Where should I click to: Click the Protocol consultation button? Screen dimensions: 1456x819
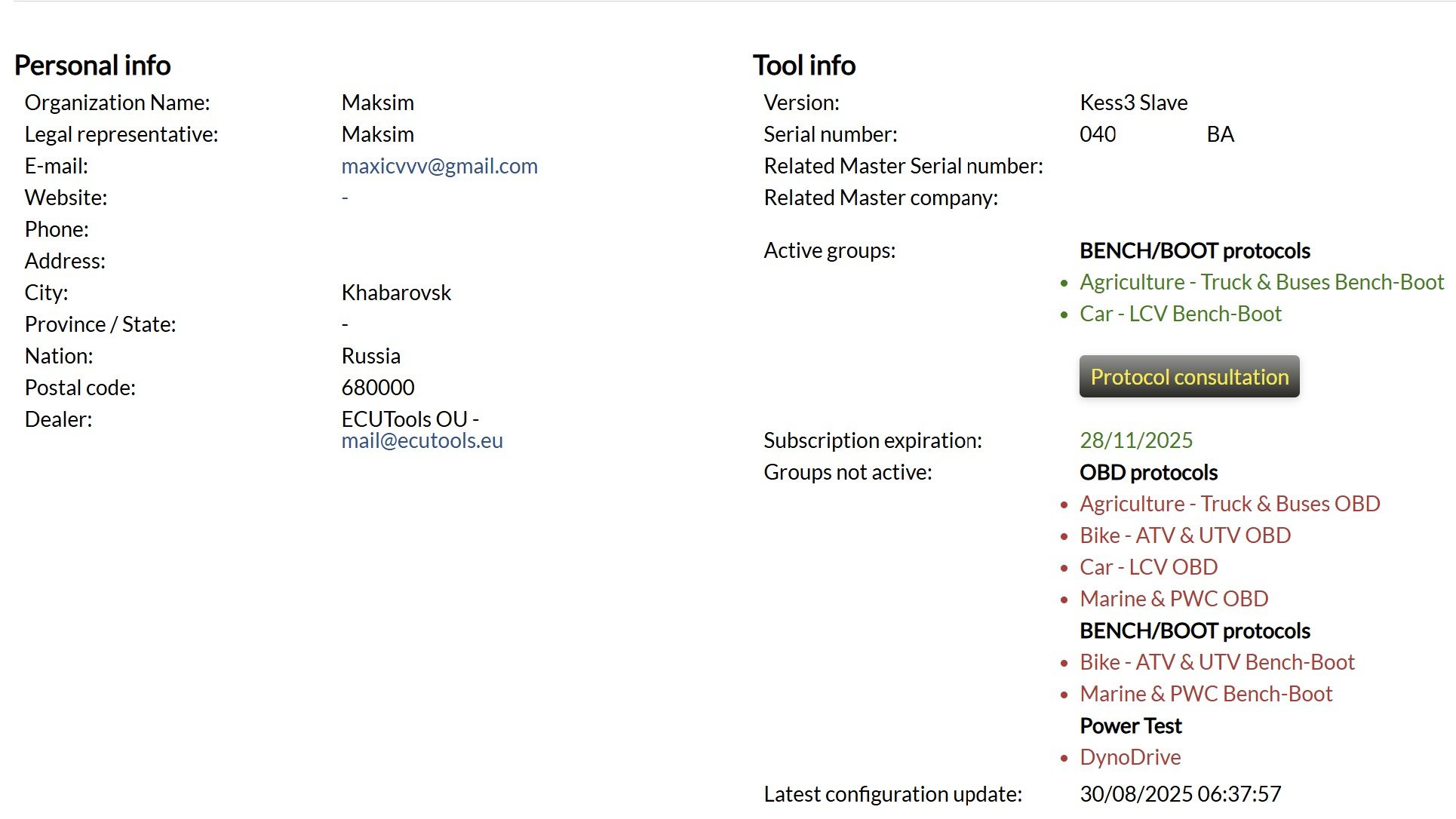pyautogui.click(x=1189, y=376)
